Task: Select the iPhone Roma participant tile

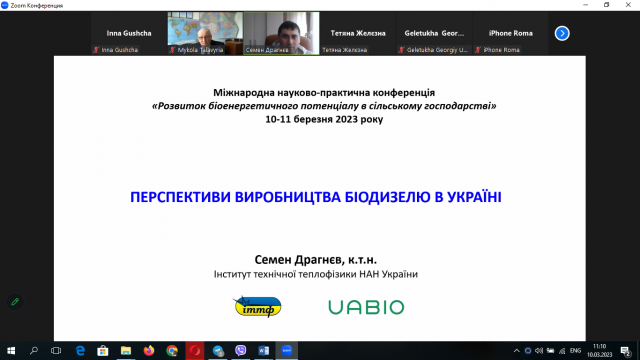Action: (x=511, y=33)
